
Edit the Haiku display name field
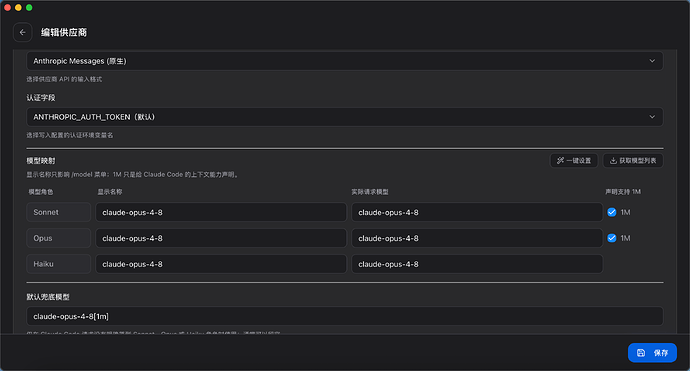221,264
